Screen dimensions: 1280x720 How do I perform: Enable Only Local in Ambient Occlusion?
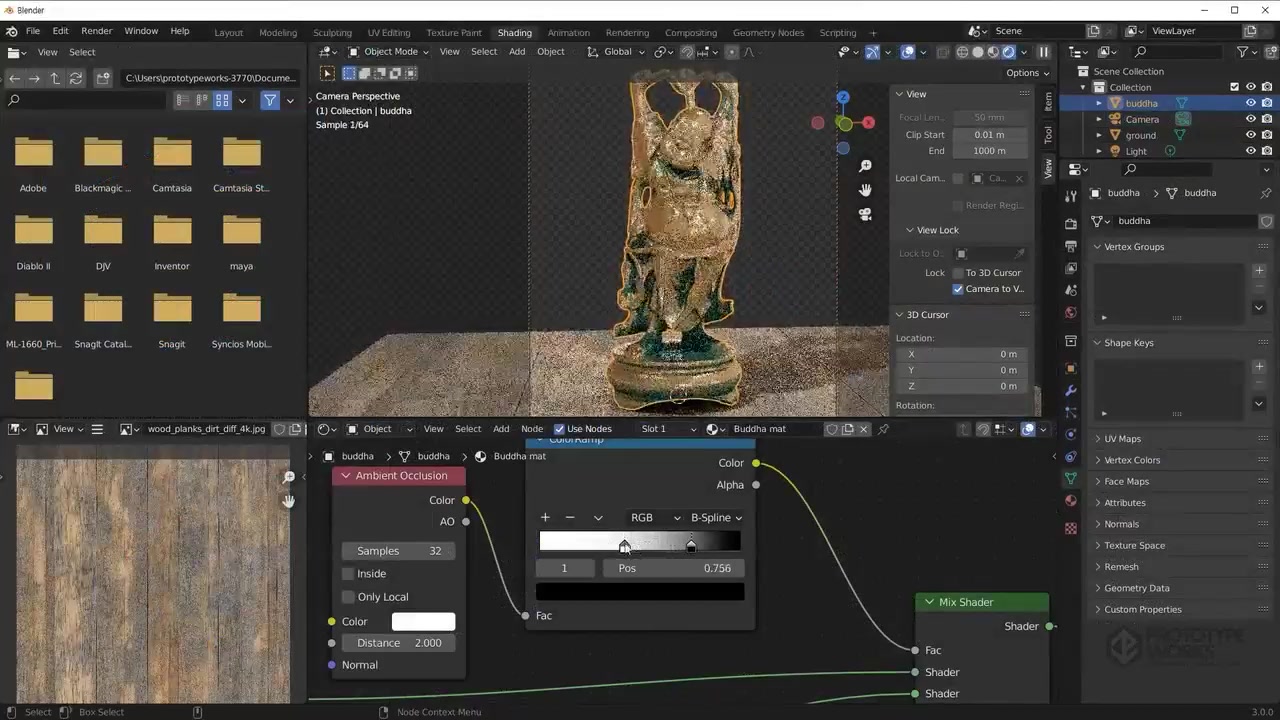tap(348, 597)
